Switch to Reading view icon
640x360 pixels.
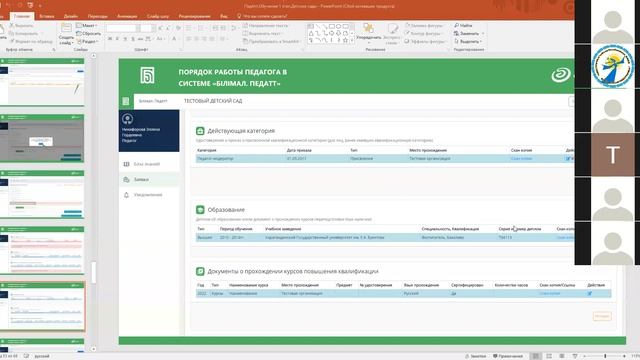coord(562,356)
